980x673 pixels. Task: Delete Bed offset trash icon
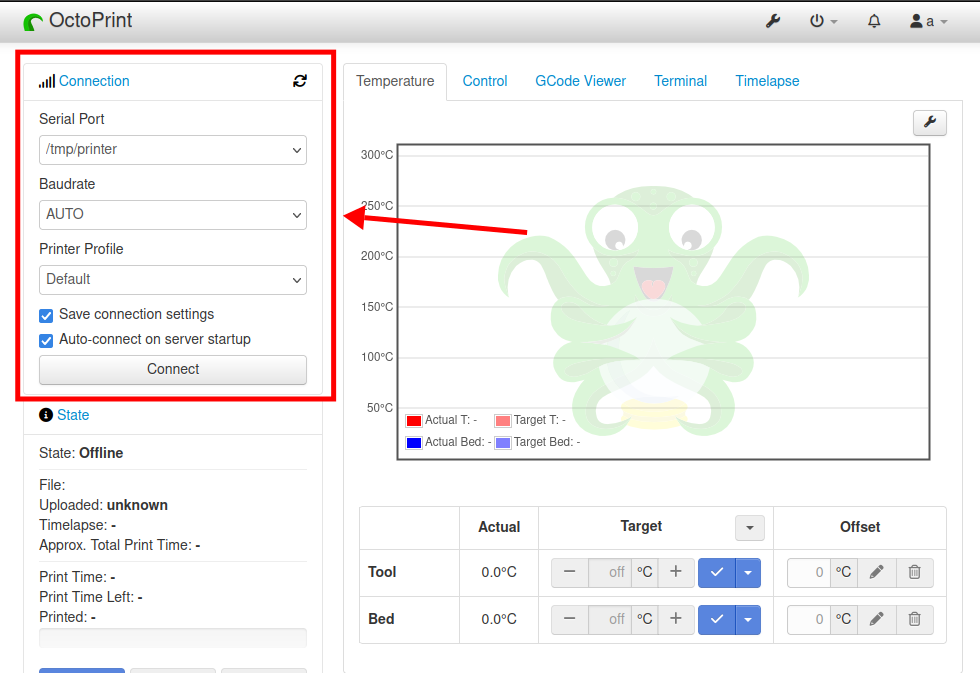click(x=914, y=619)
